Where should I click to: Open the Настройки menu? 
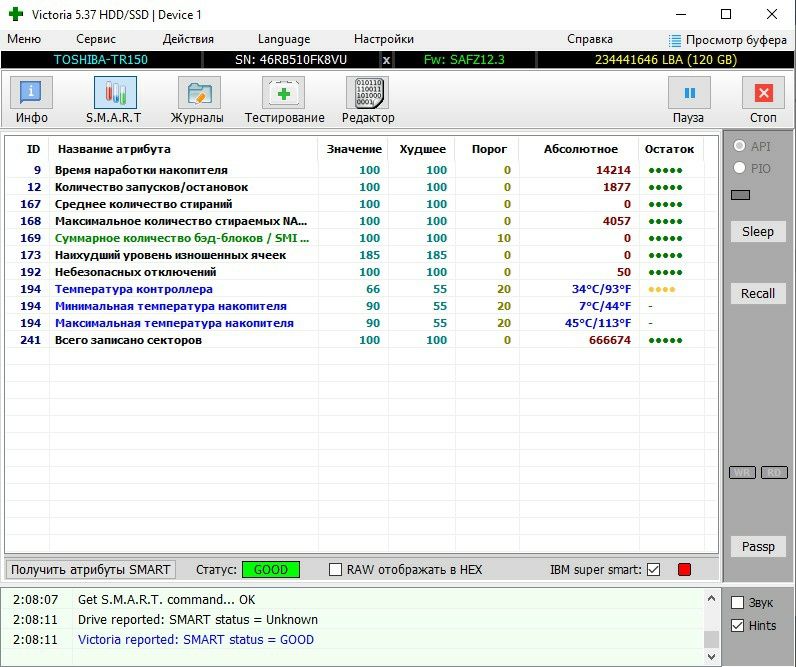tap(384, 39)
